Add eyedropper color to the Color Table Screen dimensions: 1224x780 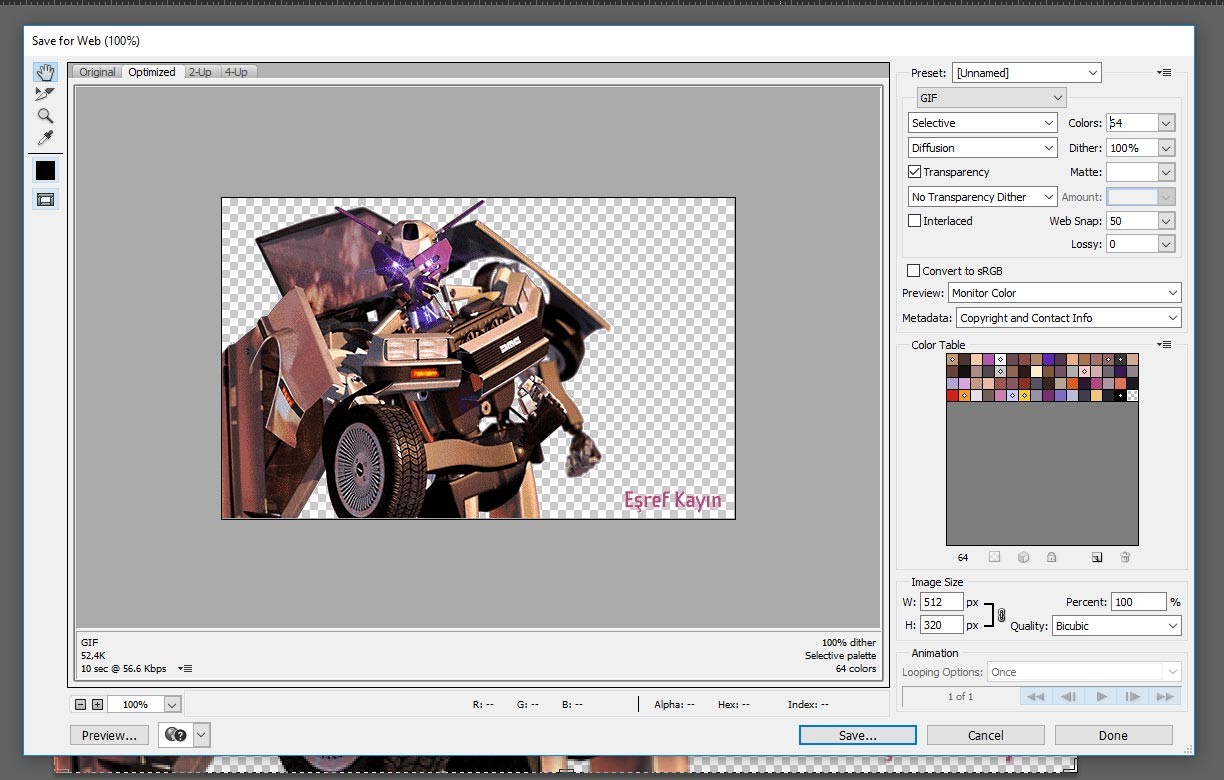pyautogui.click(x=1097, y=557)
